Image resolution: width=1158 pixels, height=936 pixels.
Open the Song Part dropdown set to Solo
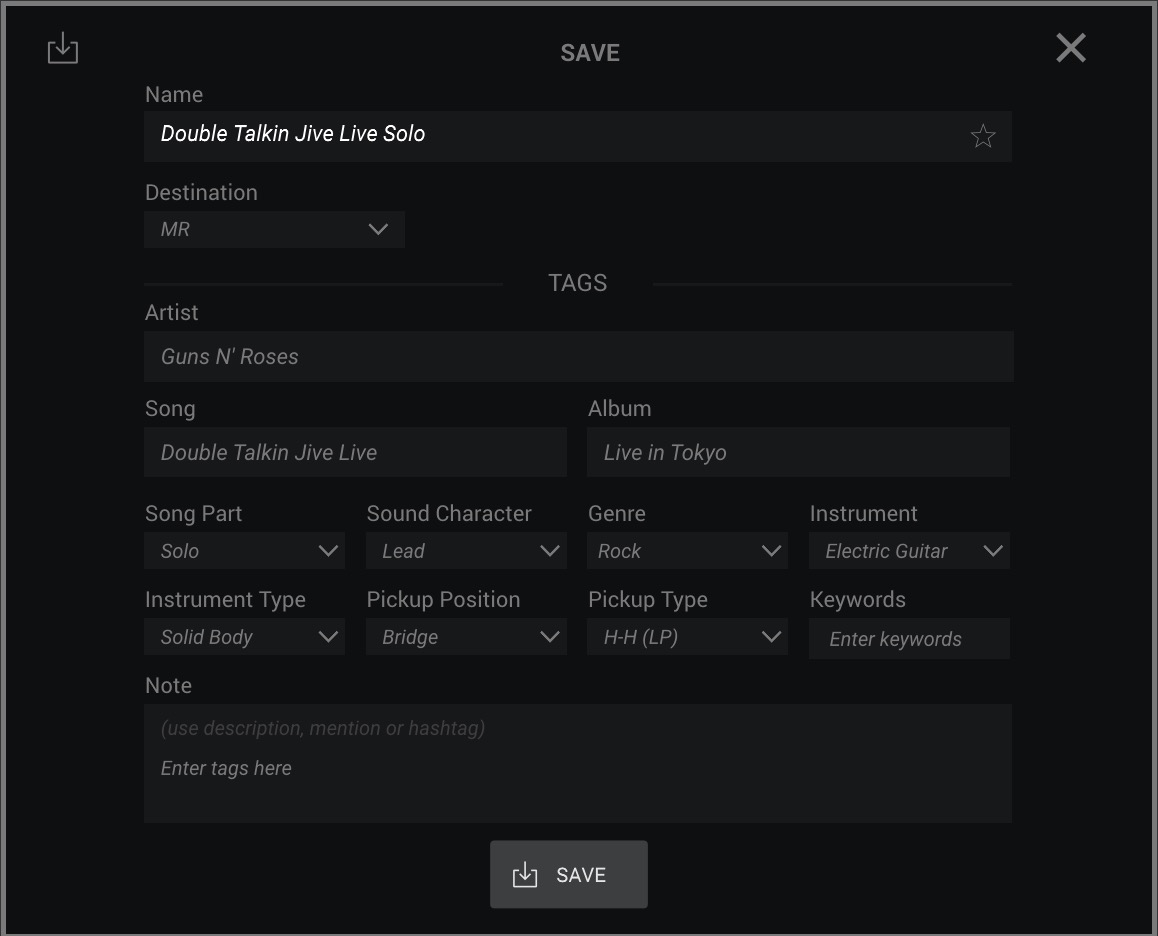244,551
